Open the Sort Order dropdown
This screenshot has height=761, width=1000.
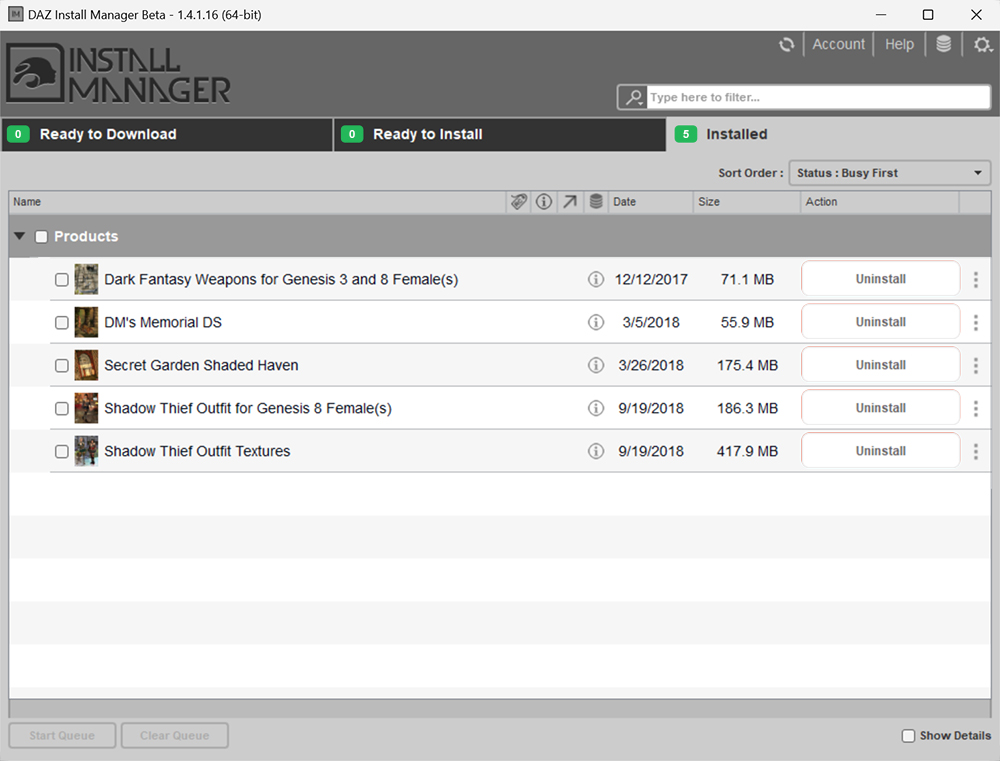(x=889, y=173)
